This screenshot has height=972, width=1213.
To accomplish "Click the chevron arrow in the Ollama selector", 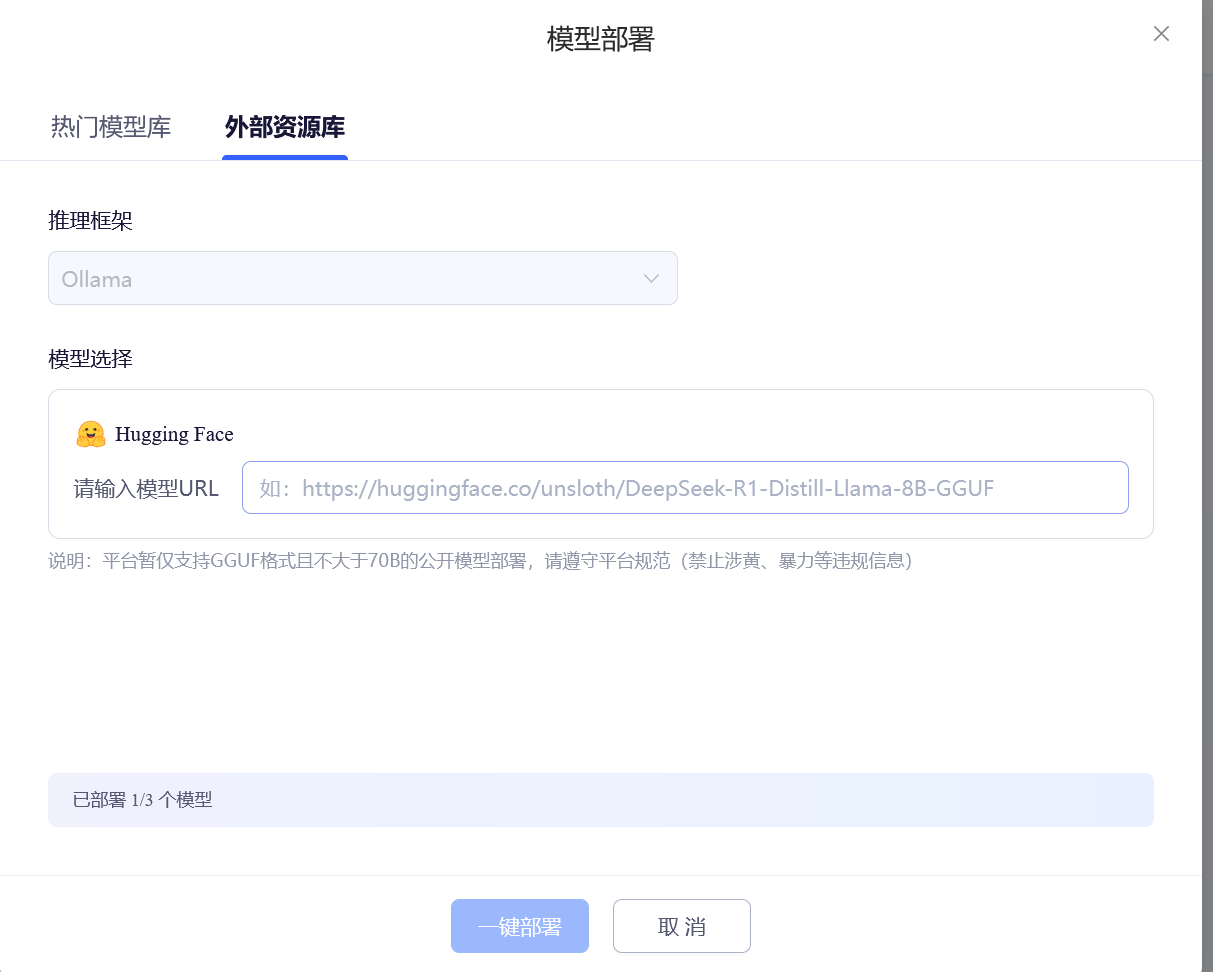I will (x=651, y=278).
